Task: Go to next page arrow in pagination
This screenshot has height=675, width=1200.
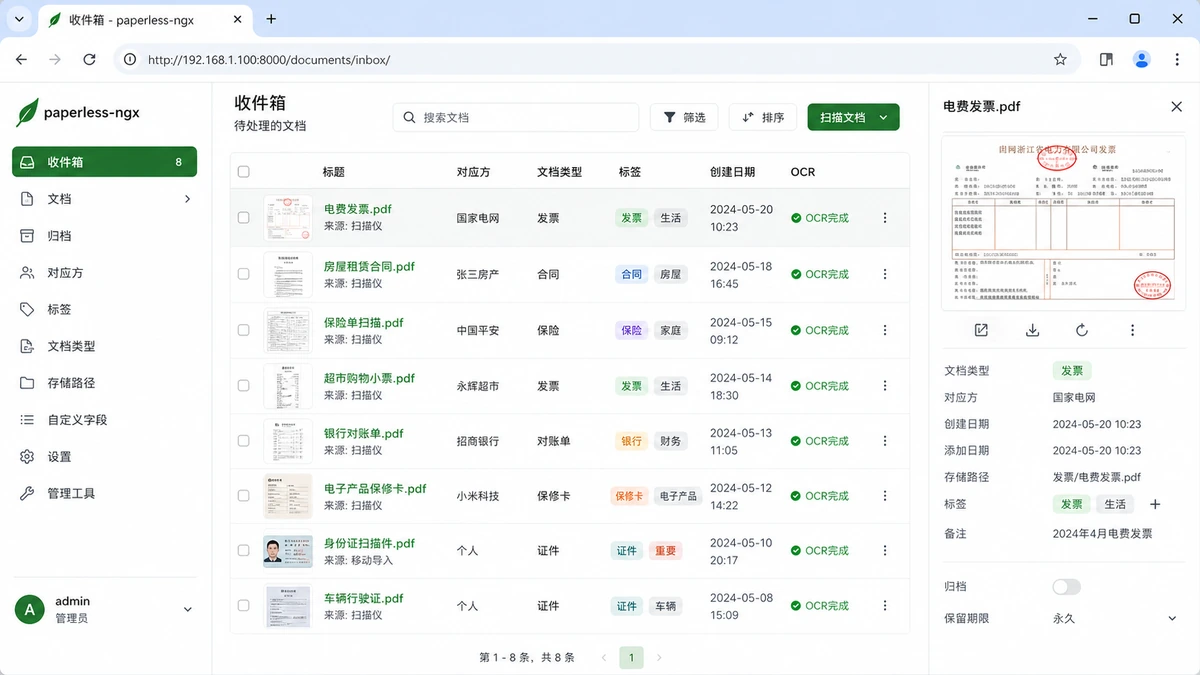Action: [659, 658]
